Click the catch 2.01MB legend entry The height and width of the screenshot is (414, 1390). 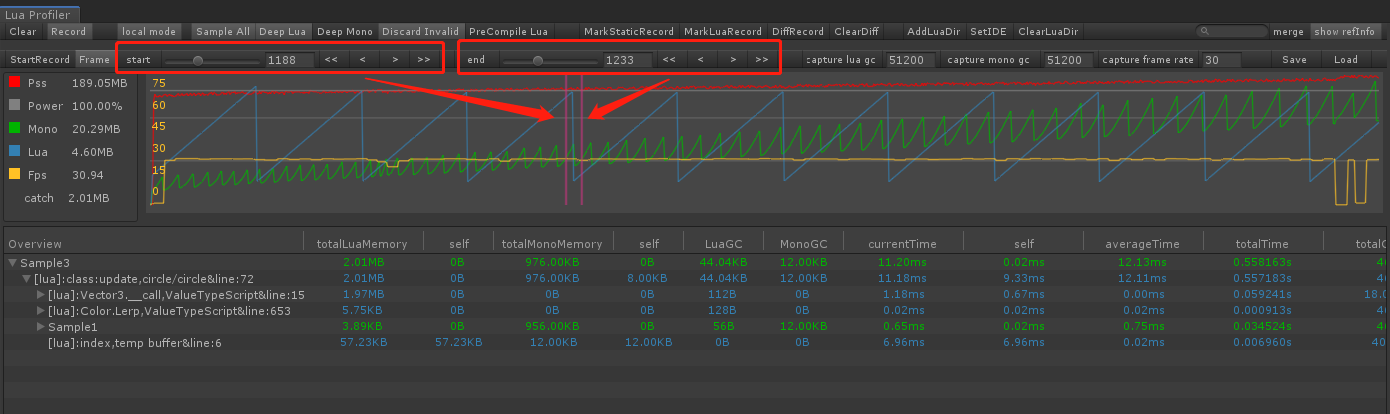66,198
